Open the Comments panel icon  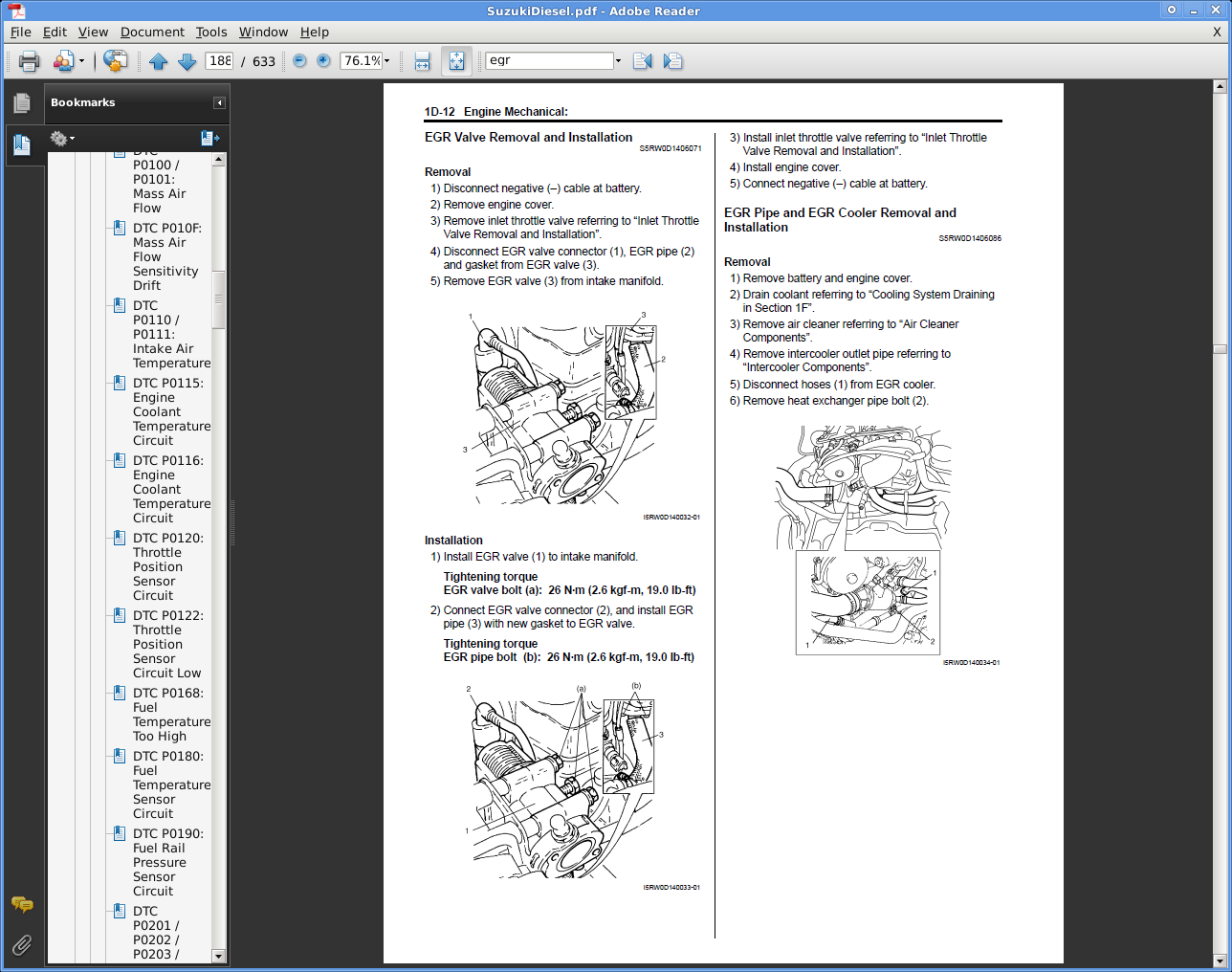point(22,904)
